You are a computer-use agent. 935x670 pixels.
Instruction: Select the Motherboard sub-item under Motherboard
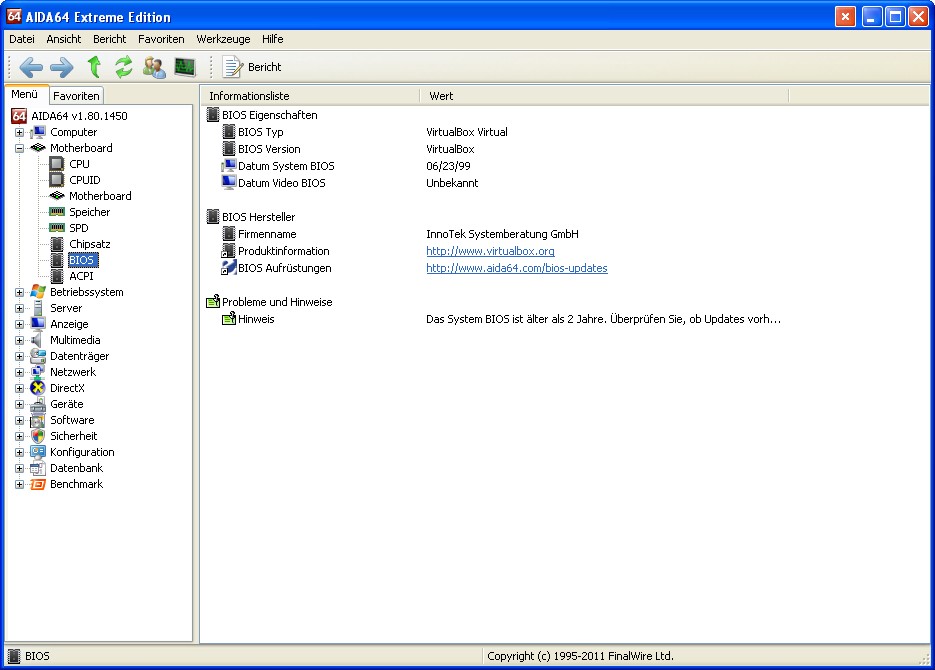(x=100, y=196)
